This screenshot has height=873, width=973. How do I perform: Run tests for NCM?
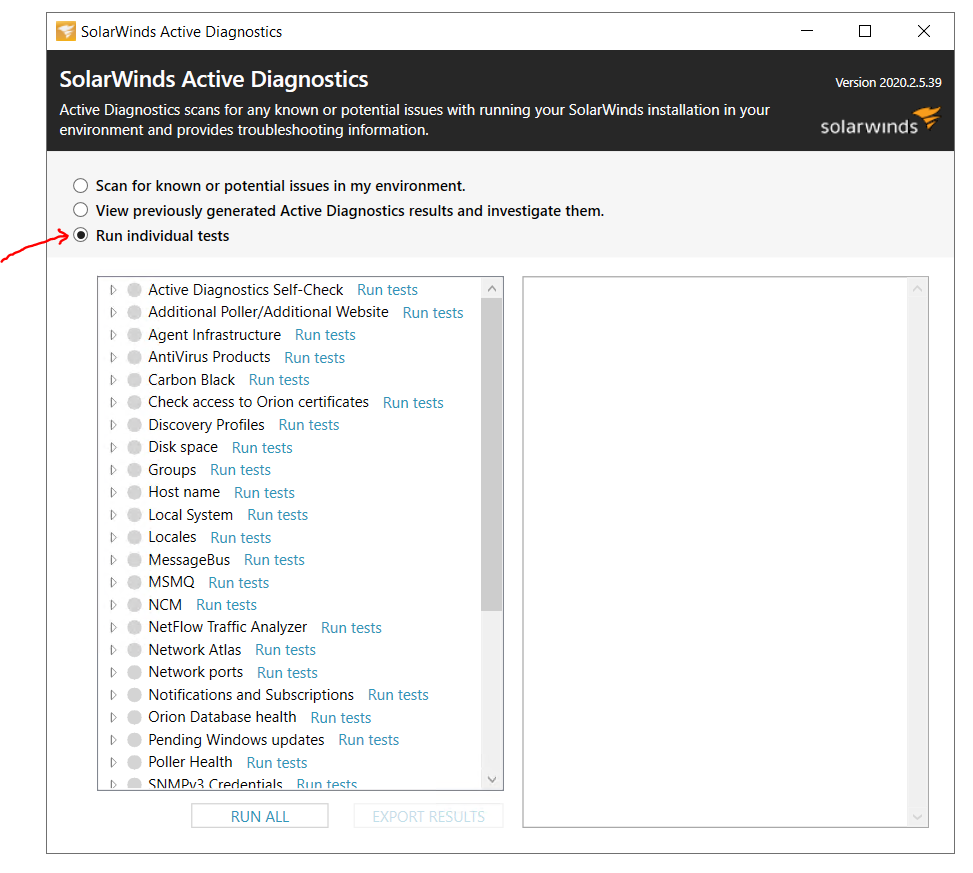[x=226, y=605]
